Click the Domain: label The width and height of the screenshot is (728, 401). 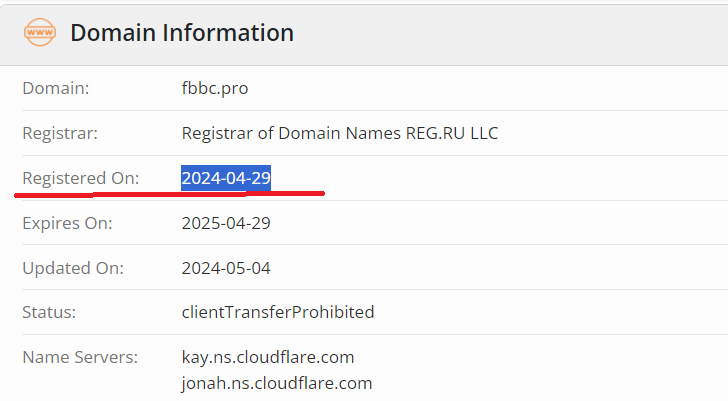56,88
